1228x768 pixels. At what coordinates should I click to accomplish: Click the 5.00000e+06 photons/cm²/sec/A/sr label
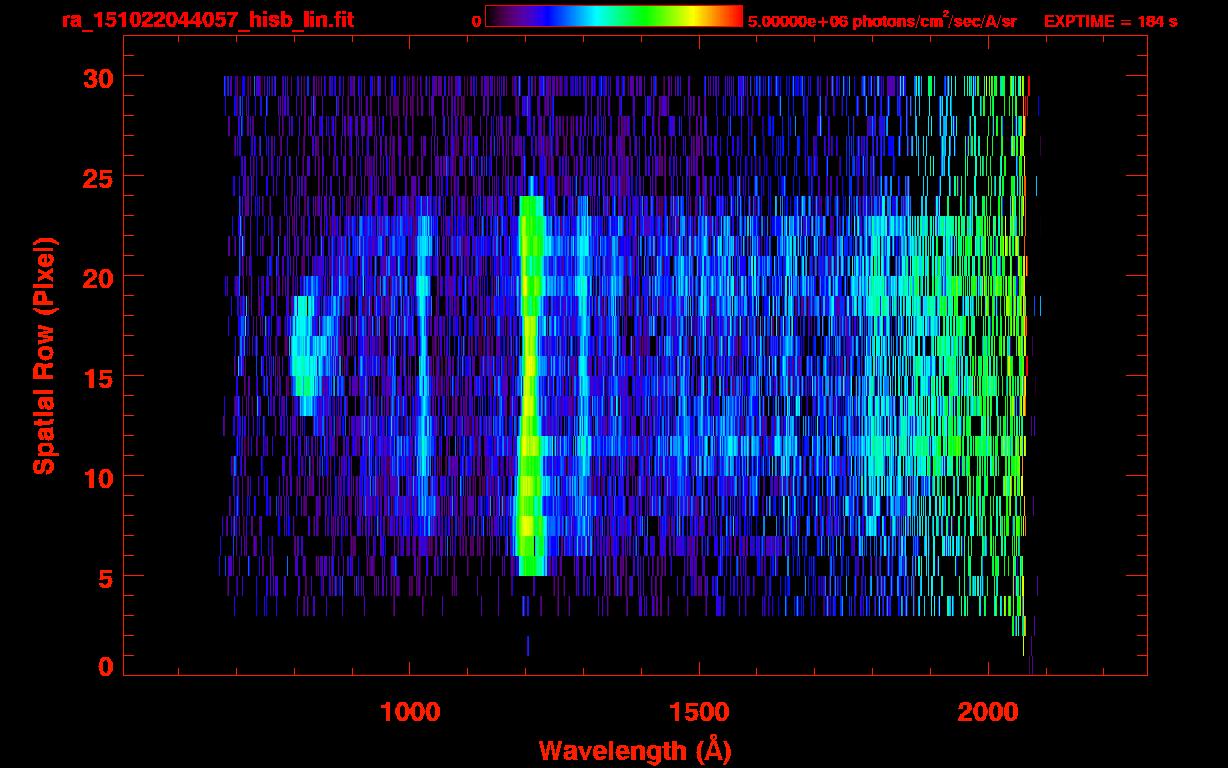(x=882, y=21)
